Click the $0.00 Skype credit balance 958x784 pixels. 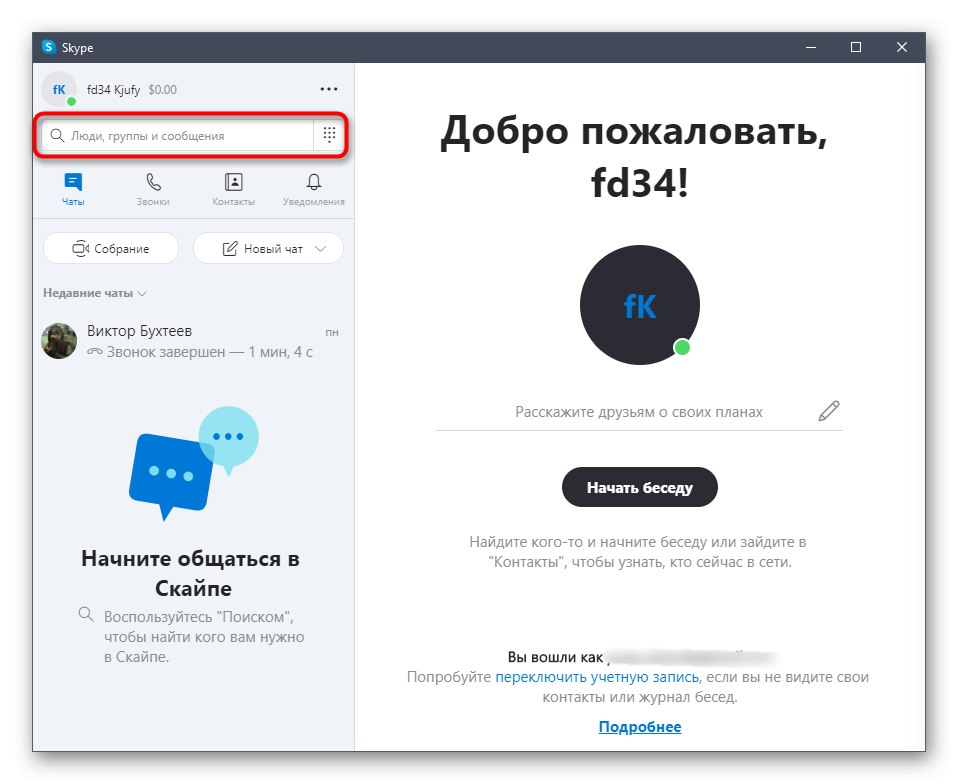coord(163,90)
